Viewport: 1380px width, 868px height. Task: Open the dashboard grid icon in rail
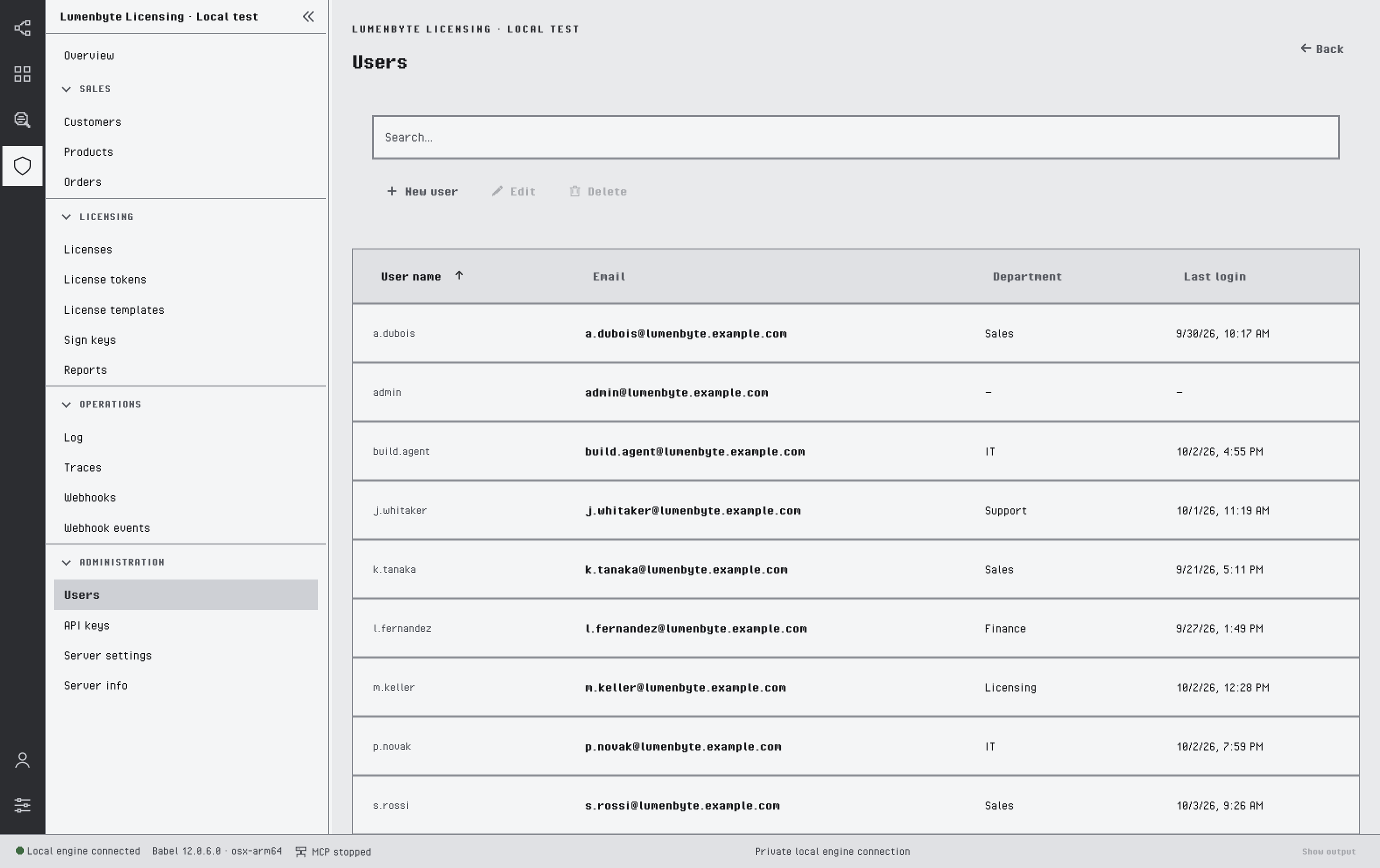(x=22, y=74)
